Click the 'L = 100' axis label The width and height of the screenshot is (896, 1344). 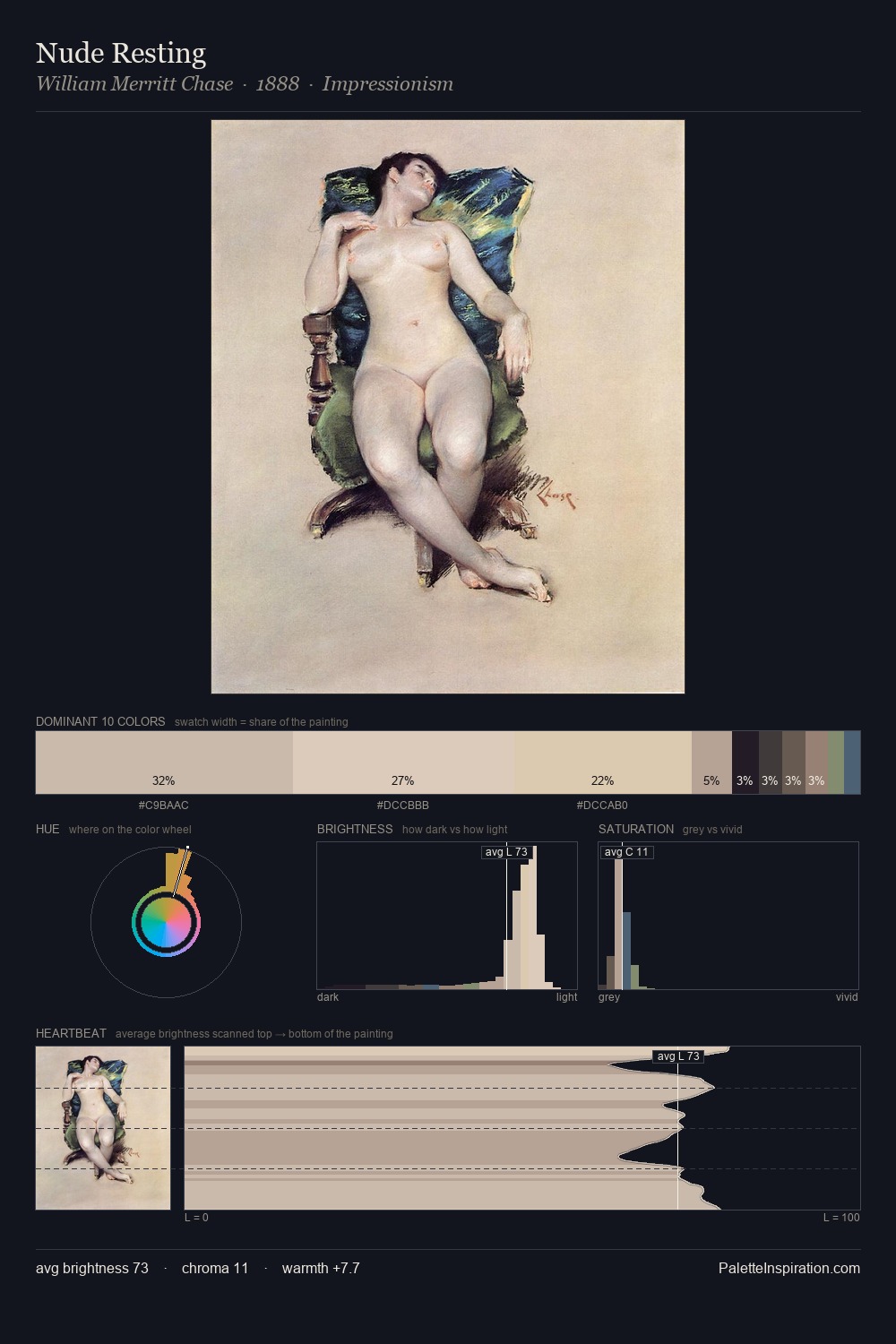[841, 1218]
